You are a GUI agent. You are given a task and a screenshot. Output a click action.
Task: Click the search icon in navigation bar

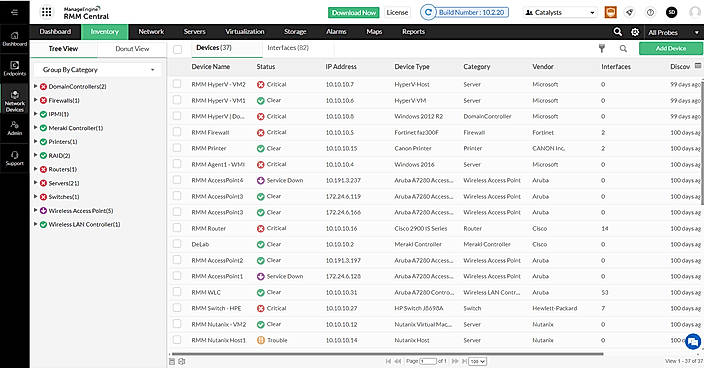(x=617, y=32)
